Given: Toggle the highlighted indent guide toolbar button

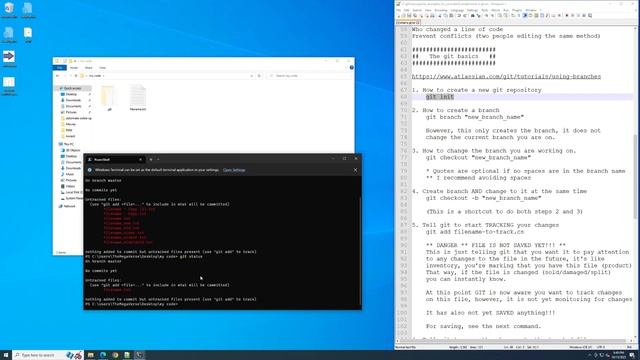Looking at the screenshot, I should coord(525,16).
